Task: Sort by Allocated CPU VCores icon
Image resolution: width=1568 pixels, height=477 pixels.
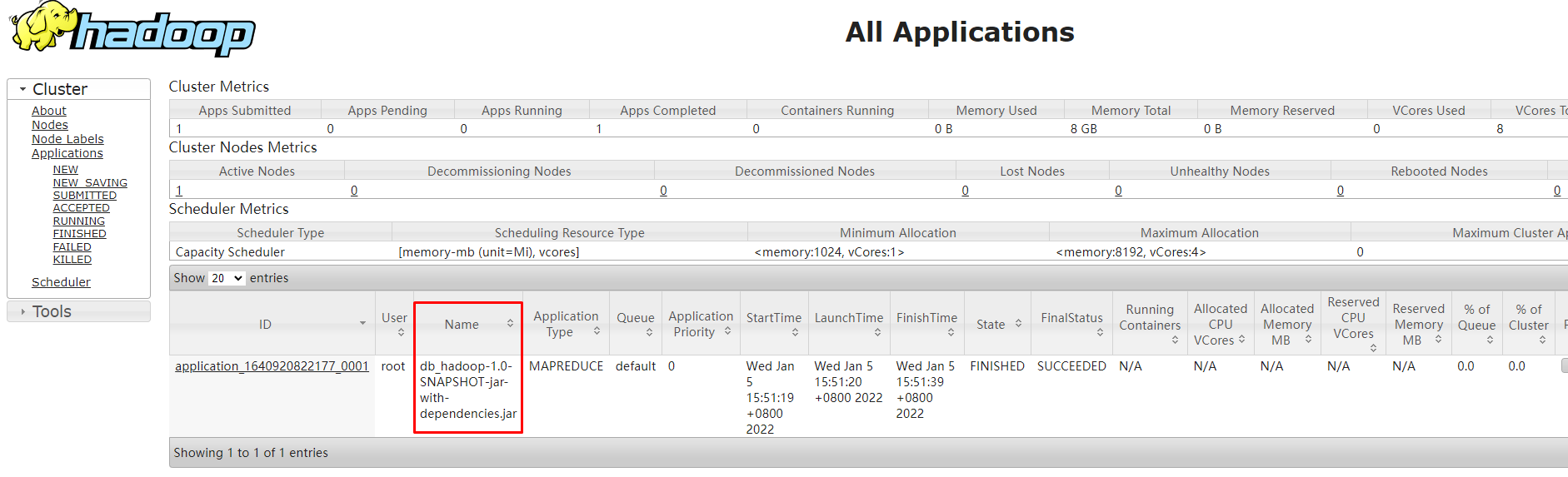Action: (x=1241, y=339)
